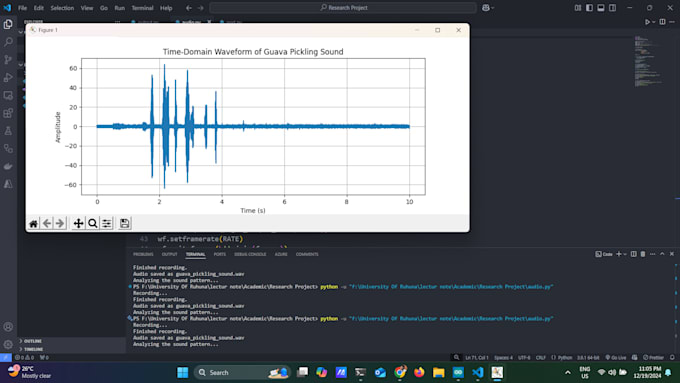
Task: Click the Python language mode in status bar
Action: point(562,357)
